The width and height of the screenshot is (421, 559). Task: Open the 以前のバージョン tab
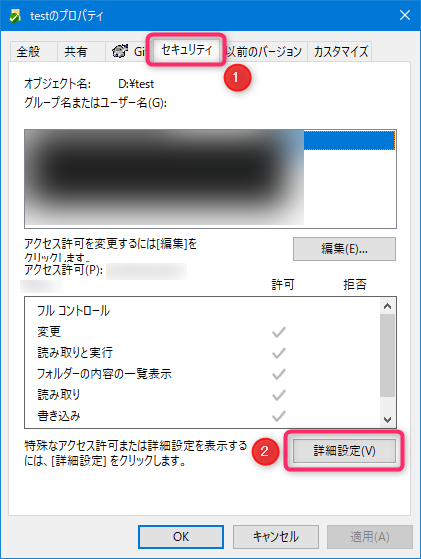tap(264, 52)
